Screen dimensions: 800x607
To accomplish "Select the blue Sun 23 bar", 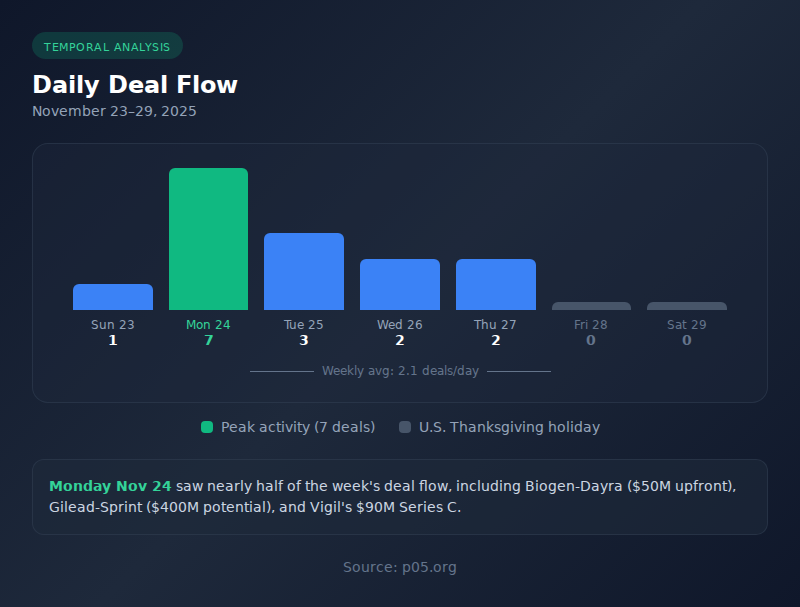I will coord(113,297).
